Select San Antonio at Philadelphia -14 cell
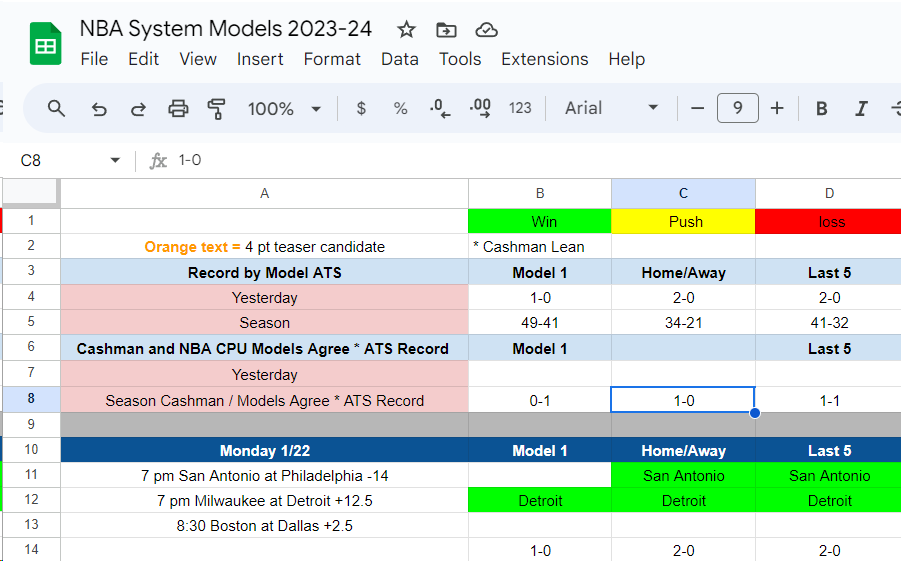The width and height of the screenshot is (901, 561). (x=264, y=476)
